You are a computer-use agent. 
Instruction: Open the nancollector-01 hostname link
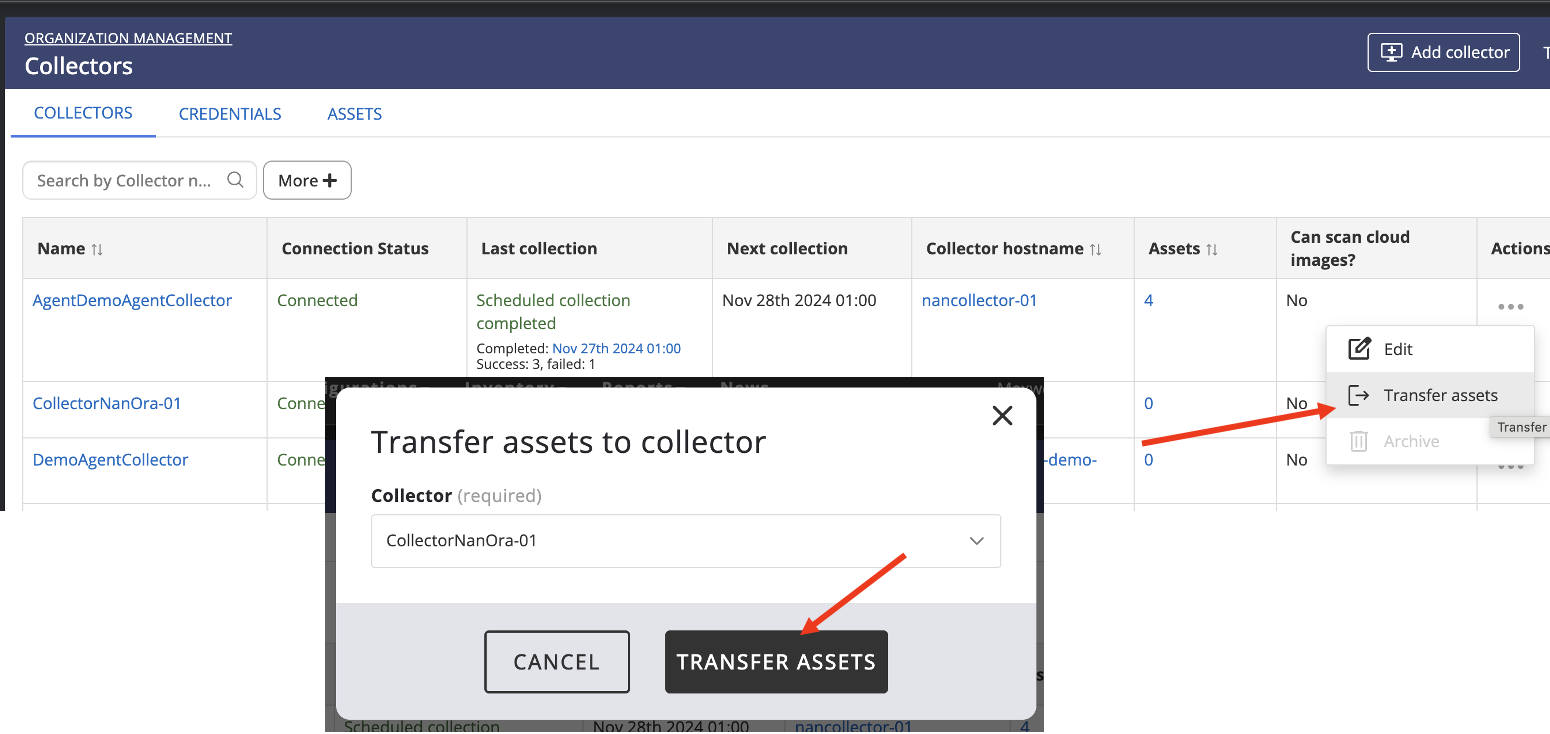[x=979, y=300]
